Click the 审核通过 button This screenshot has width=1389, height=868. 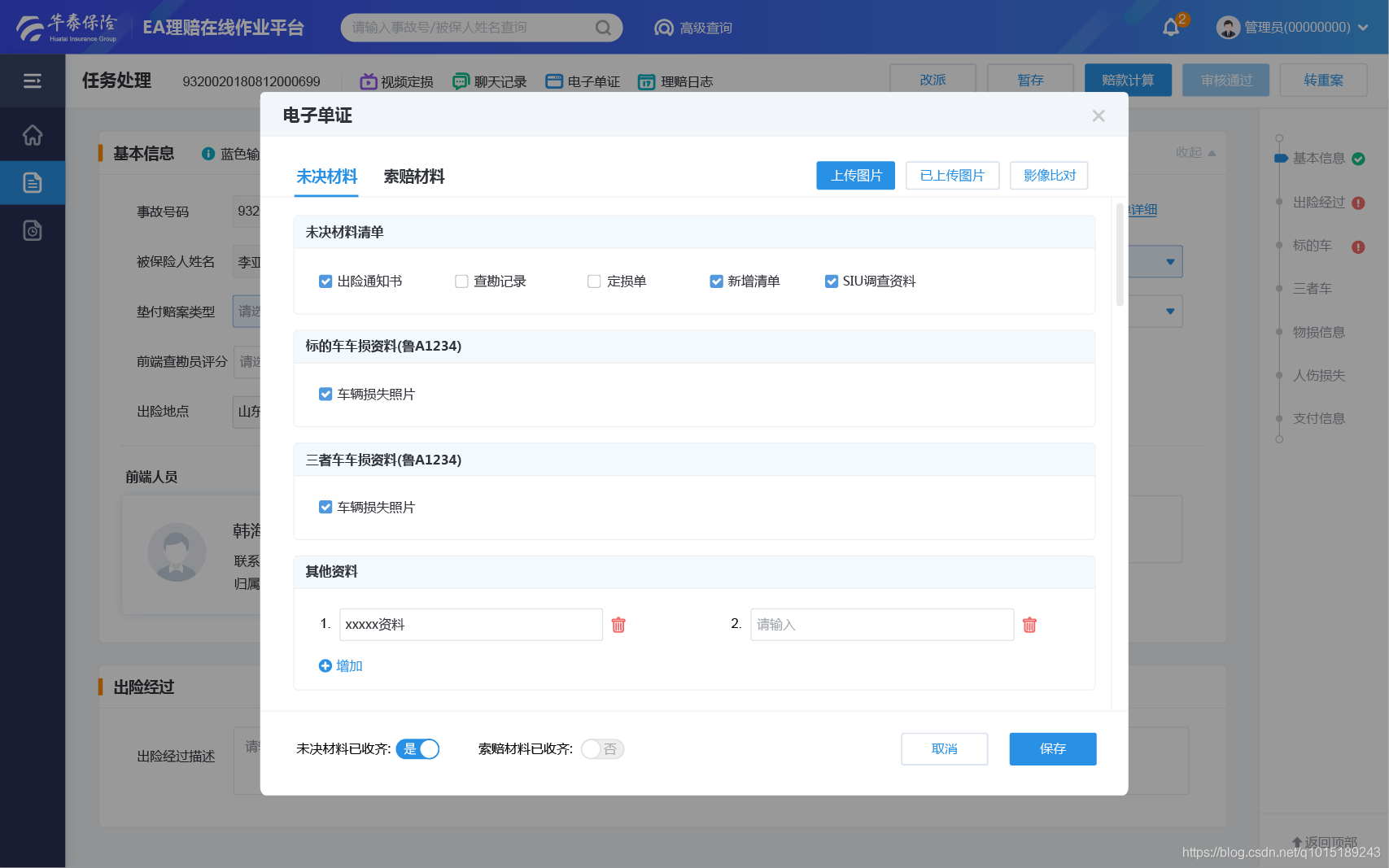(1225, 80)
